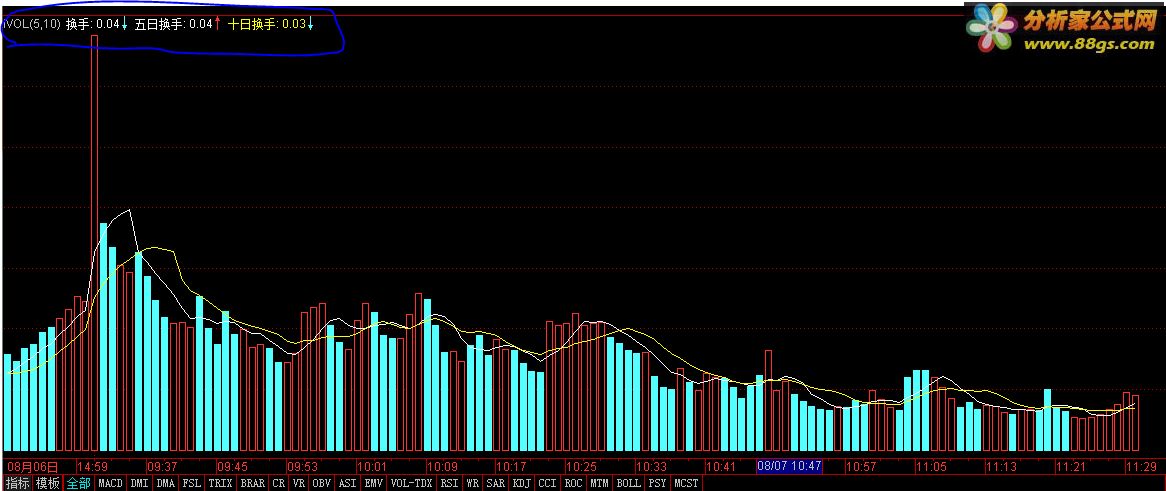1166x491 pixels.
Task: Activate the BOLL indicator
Action: click(x=628, y=484)
